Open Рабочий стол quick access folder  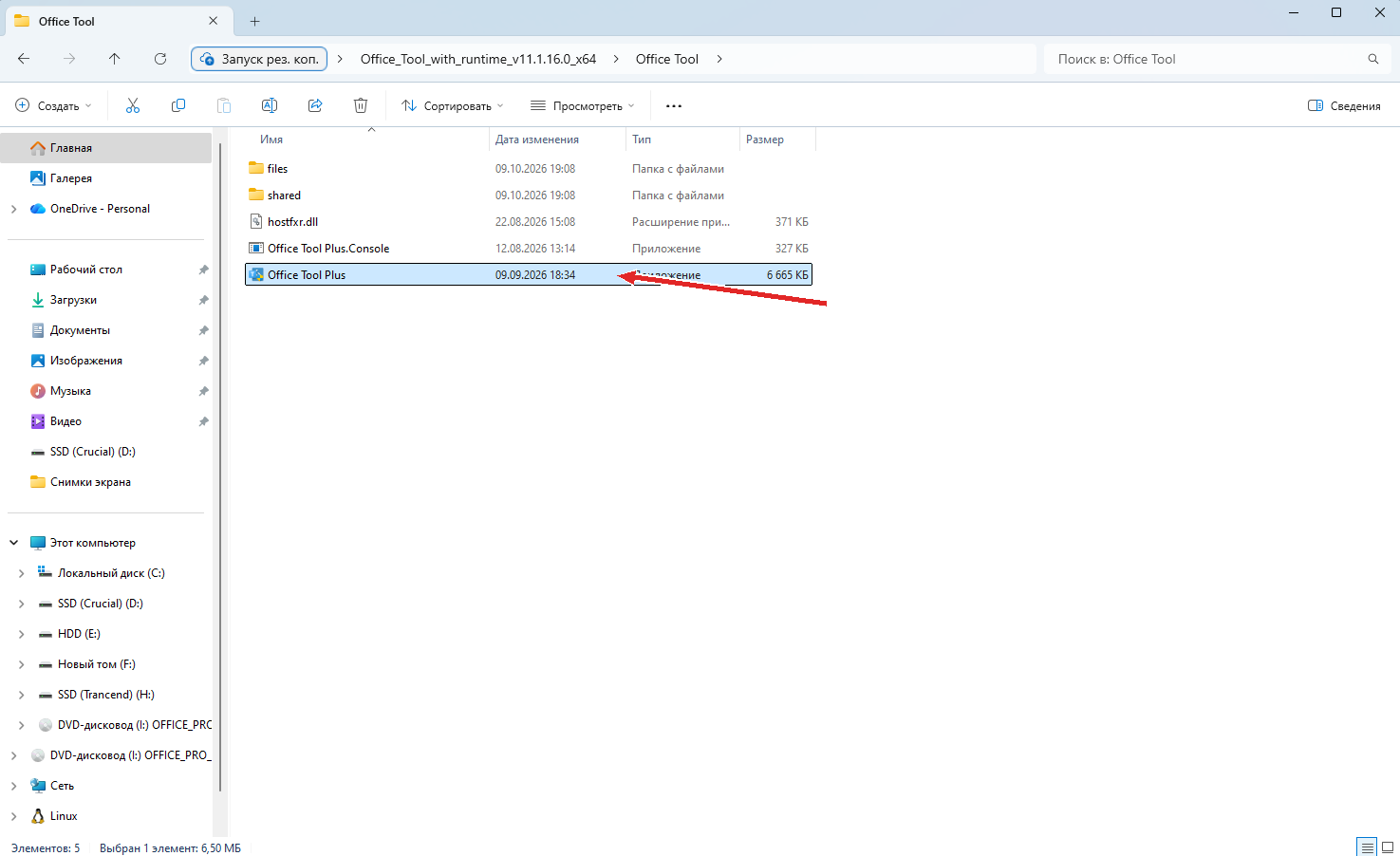click(106, 270)
